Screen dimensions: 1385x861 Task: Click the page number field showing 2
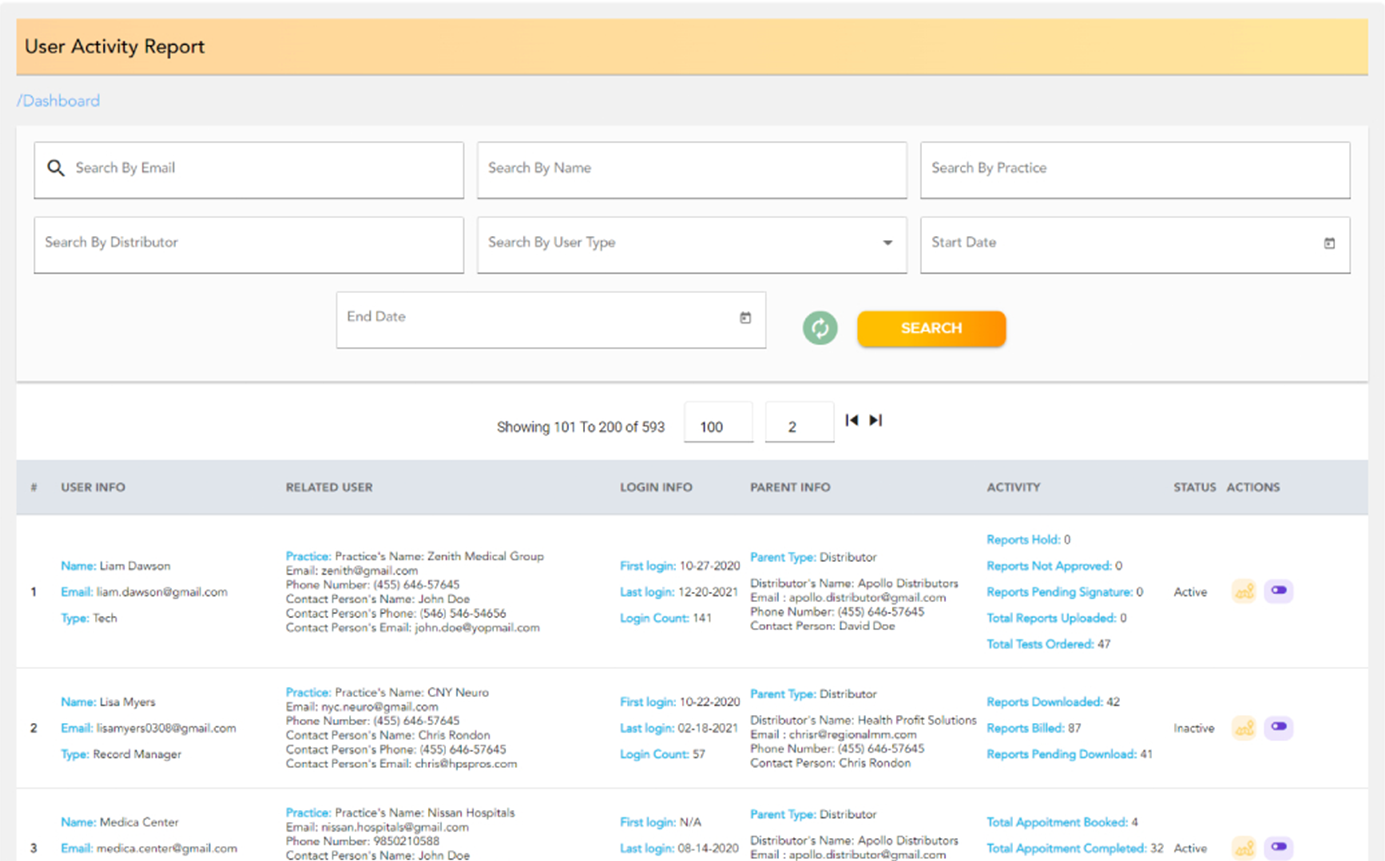pos(798,427)
